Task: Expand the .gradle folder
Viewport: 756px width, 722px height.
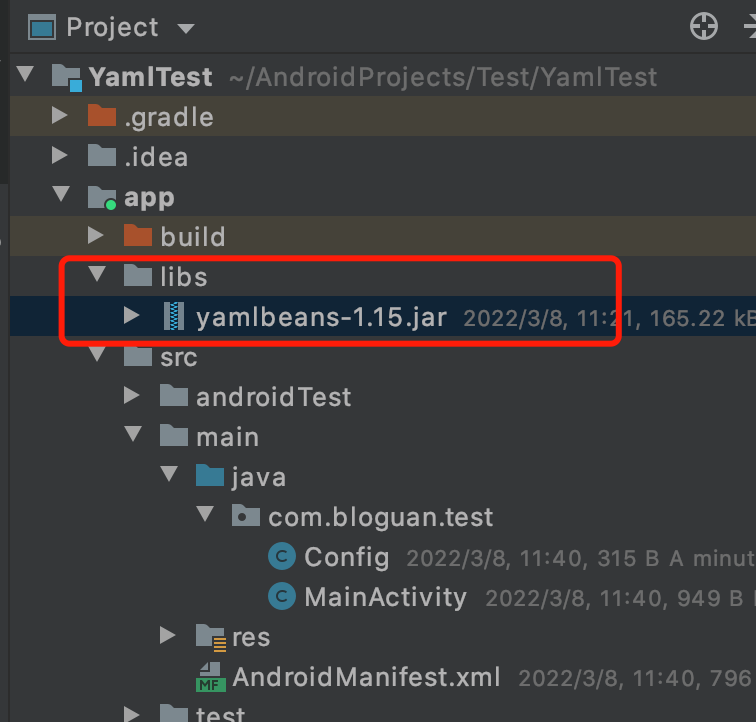Action: (x=60, y=116)
